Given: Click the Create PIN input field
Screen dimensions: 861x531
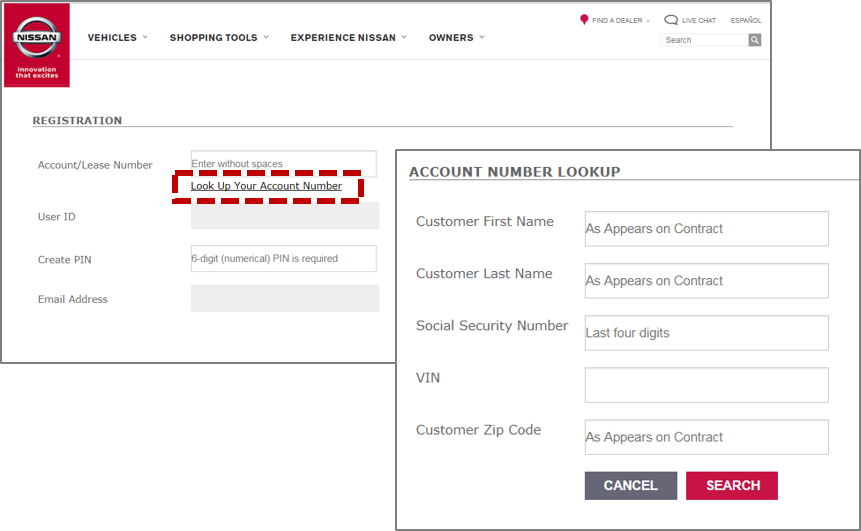Looking at the screenshot, I should click(283, 259).
